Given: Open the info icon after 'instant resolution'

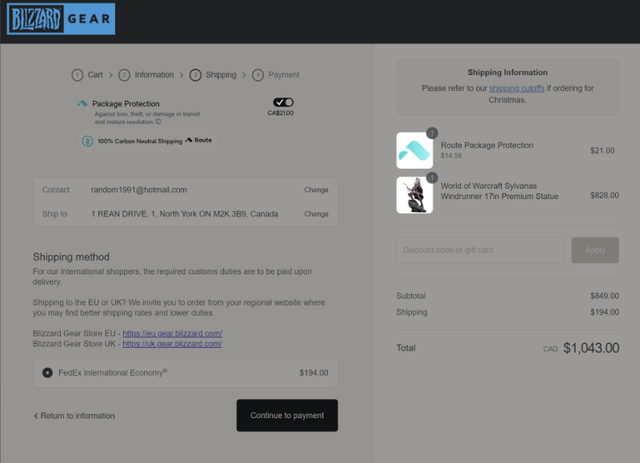Looking at the screenshot, I should click(158, 121).
